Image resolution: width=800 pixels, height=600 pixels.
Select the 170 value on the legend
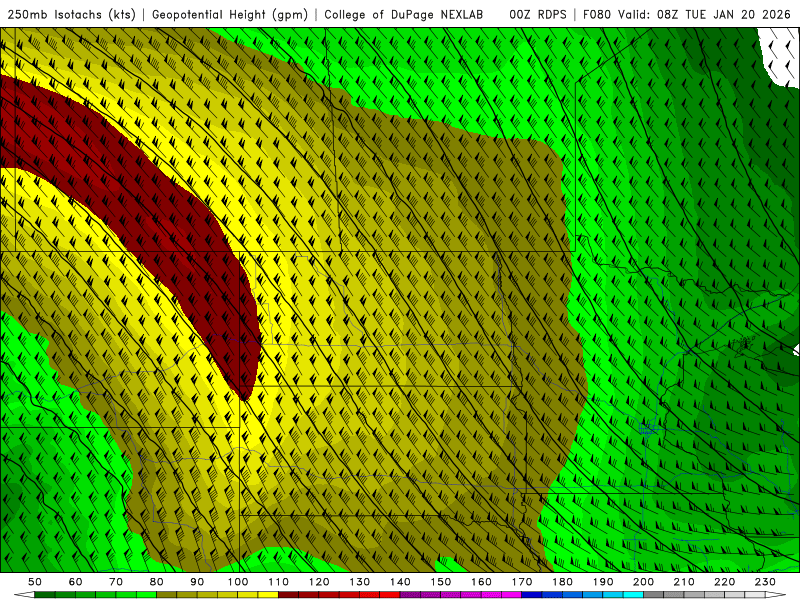coord(522,582)
